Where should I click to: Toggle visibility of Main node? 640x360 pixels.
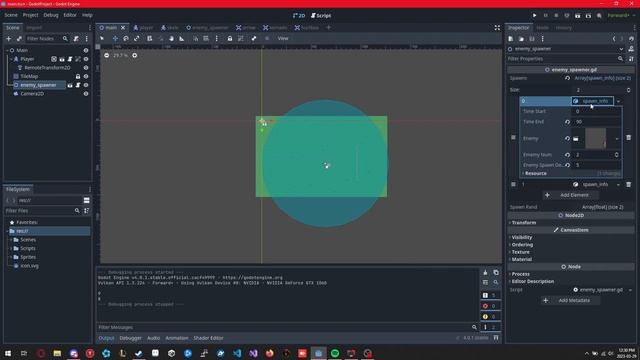86,50
